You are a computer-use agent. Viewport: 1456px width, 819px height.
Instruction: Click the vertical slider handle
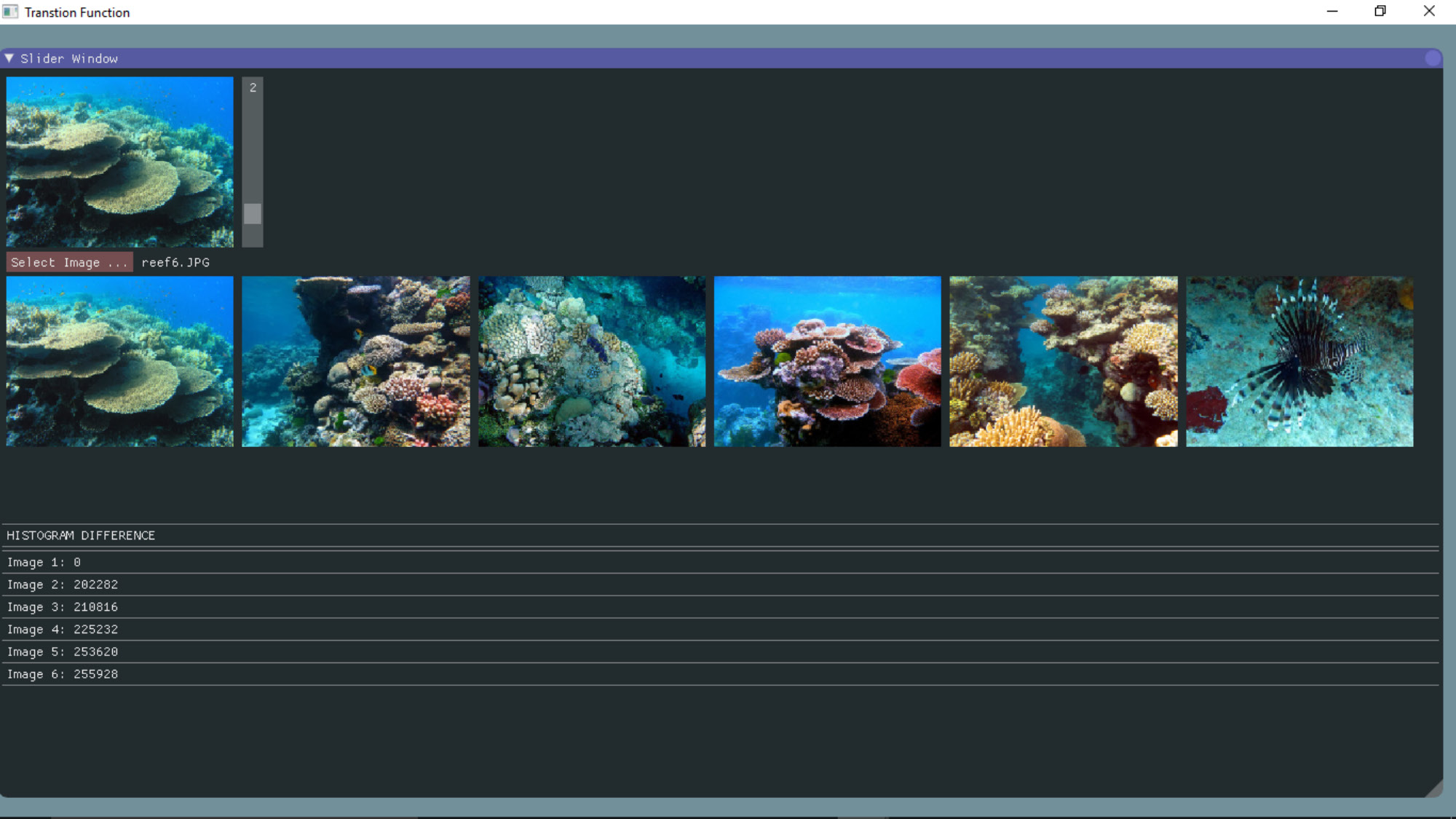click(253, 213)
